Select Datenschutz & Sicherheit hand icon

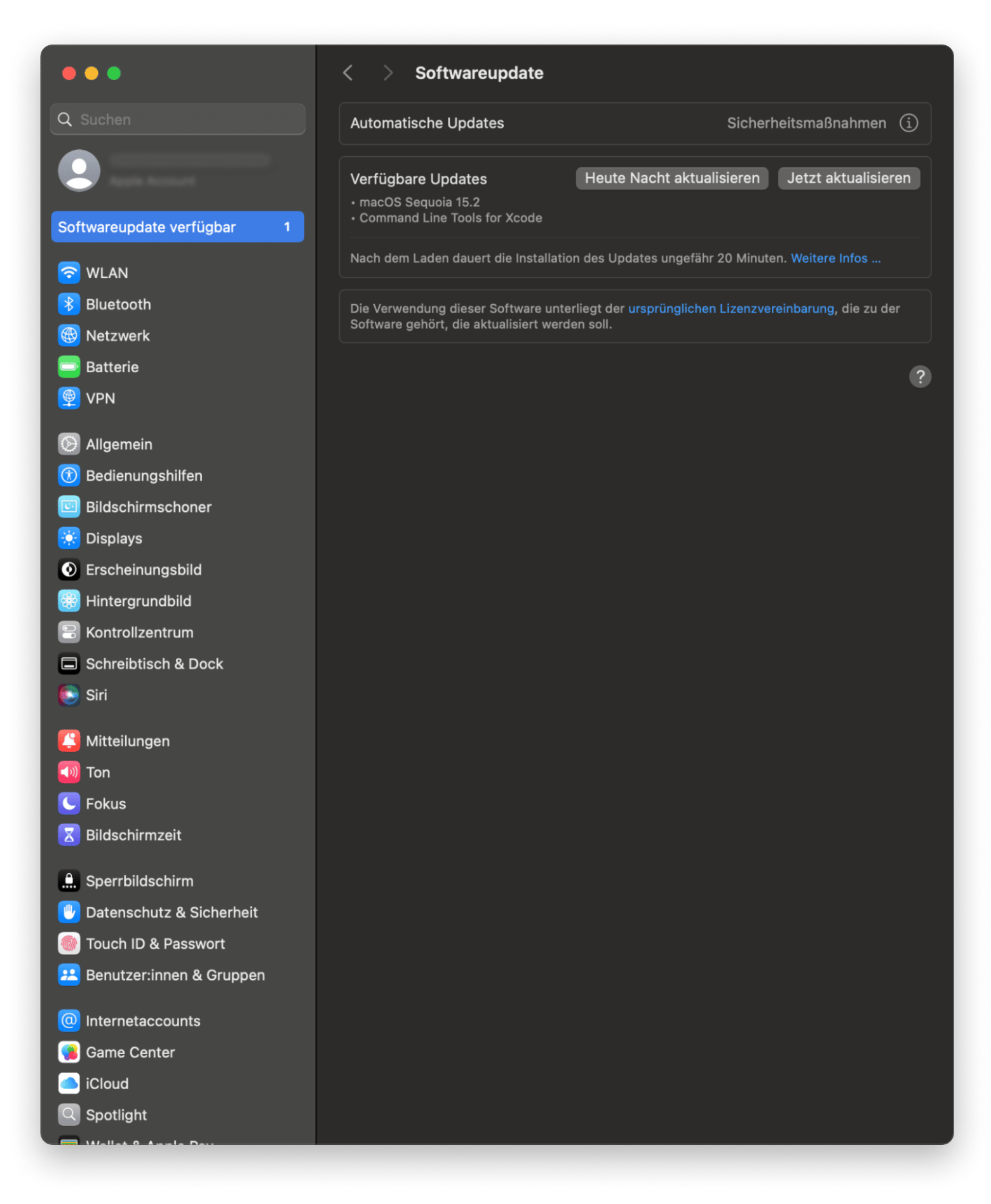coord(69,911)
